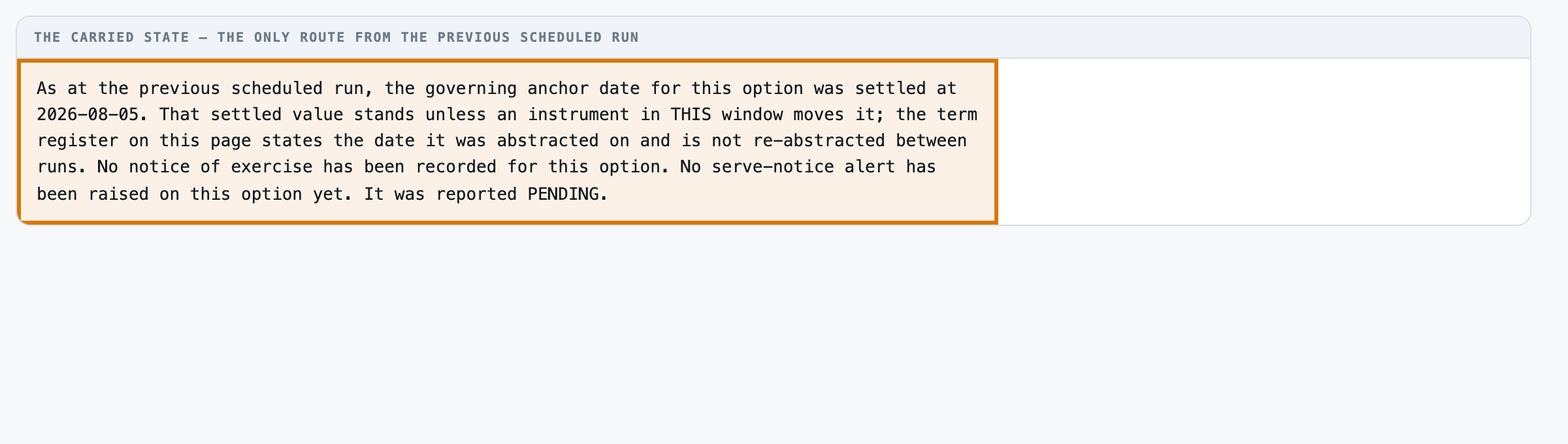Screen dimensions: 1568x444
Task: Click the phrase 'been raised on this option'
Action: pos(169,195)
